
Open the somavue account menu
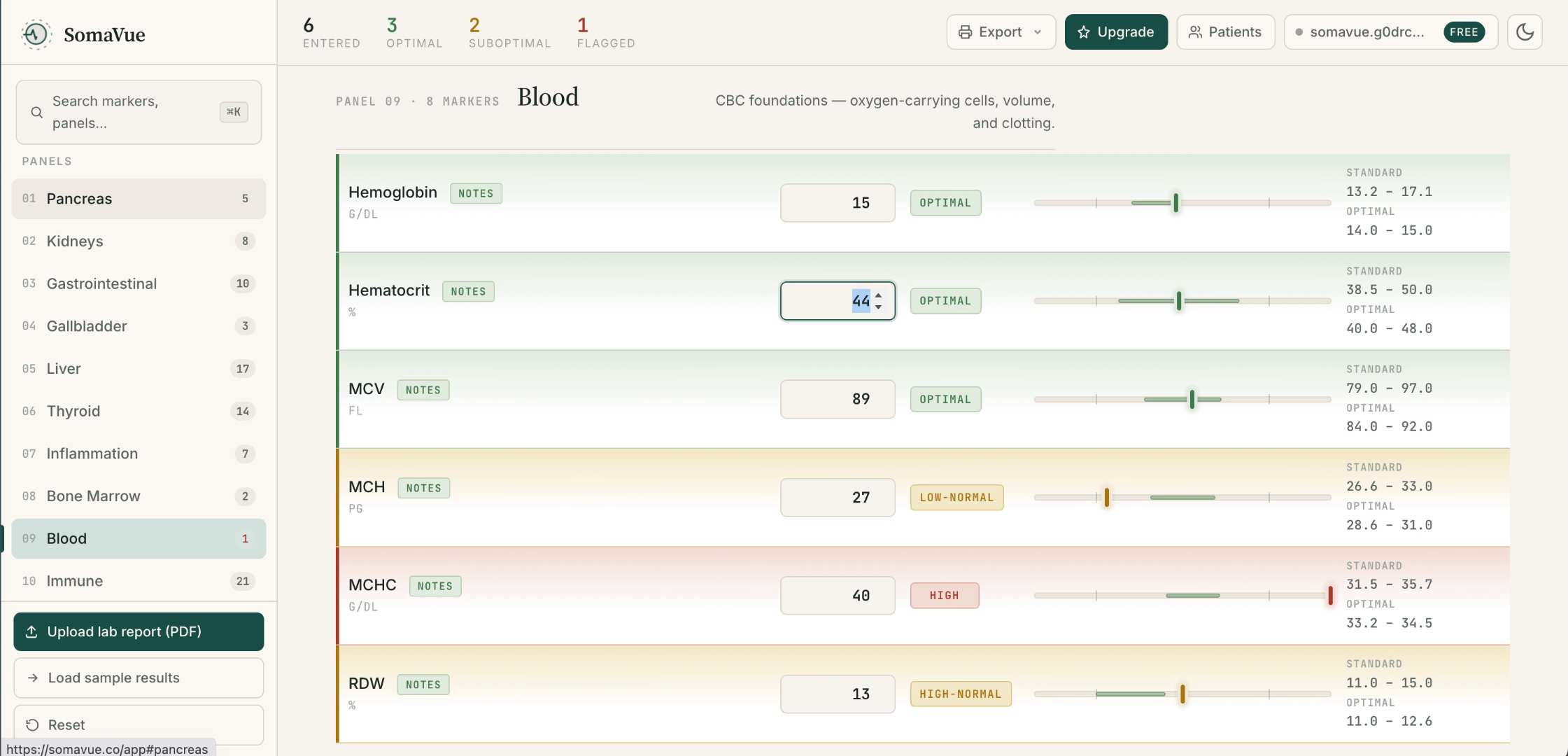(1390, 32)
